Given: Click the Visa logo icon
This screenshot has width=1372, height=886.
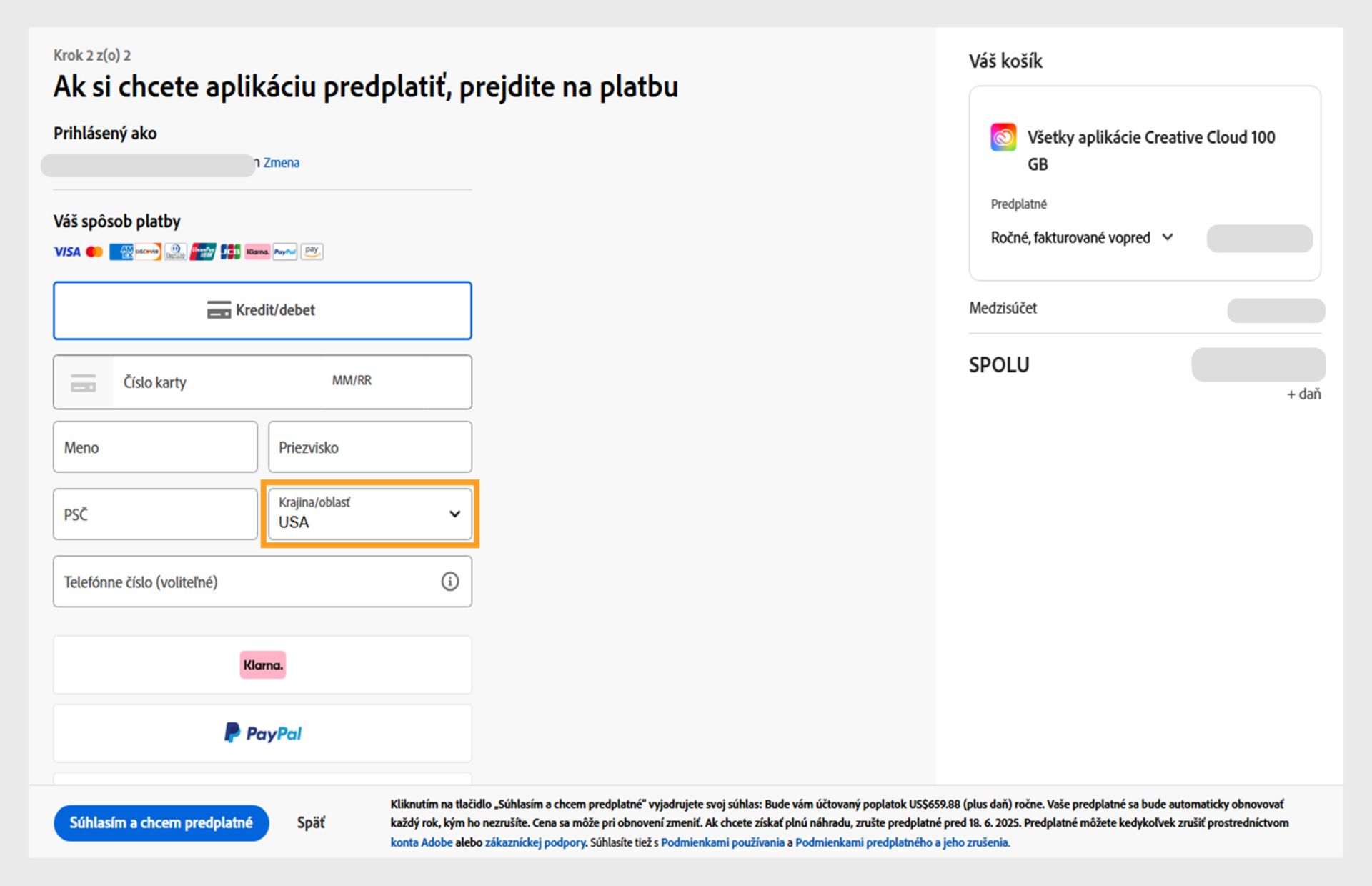Looking at the screenshot, I should [66, 252].
